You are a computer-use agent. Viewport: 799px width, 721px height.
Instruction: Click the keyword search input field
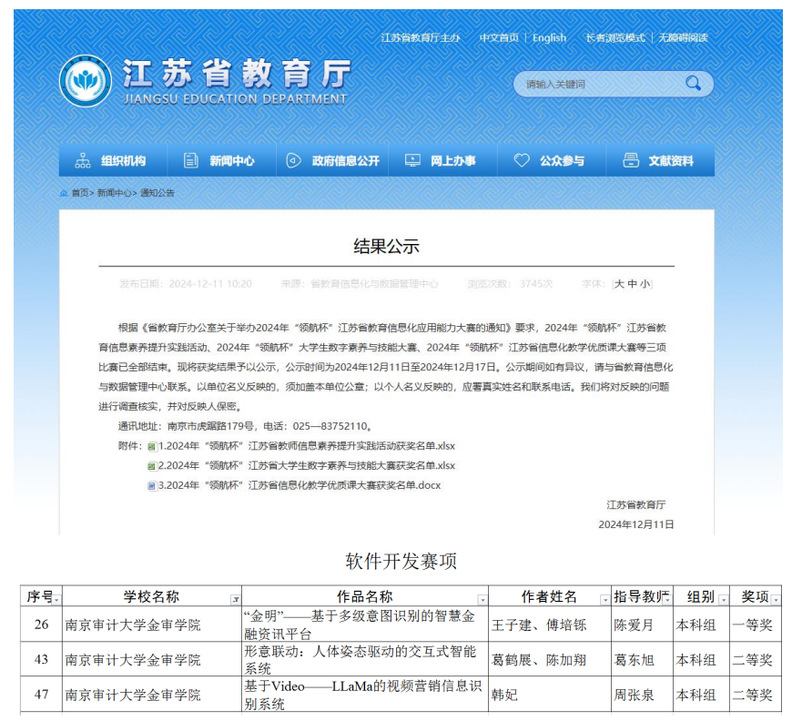tap(600, 84)
